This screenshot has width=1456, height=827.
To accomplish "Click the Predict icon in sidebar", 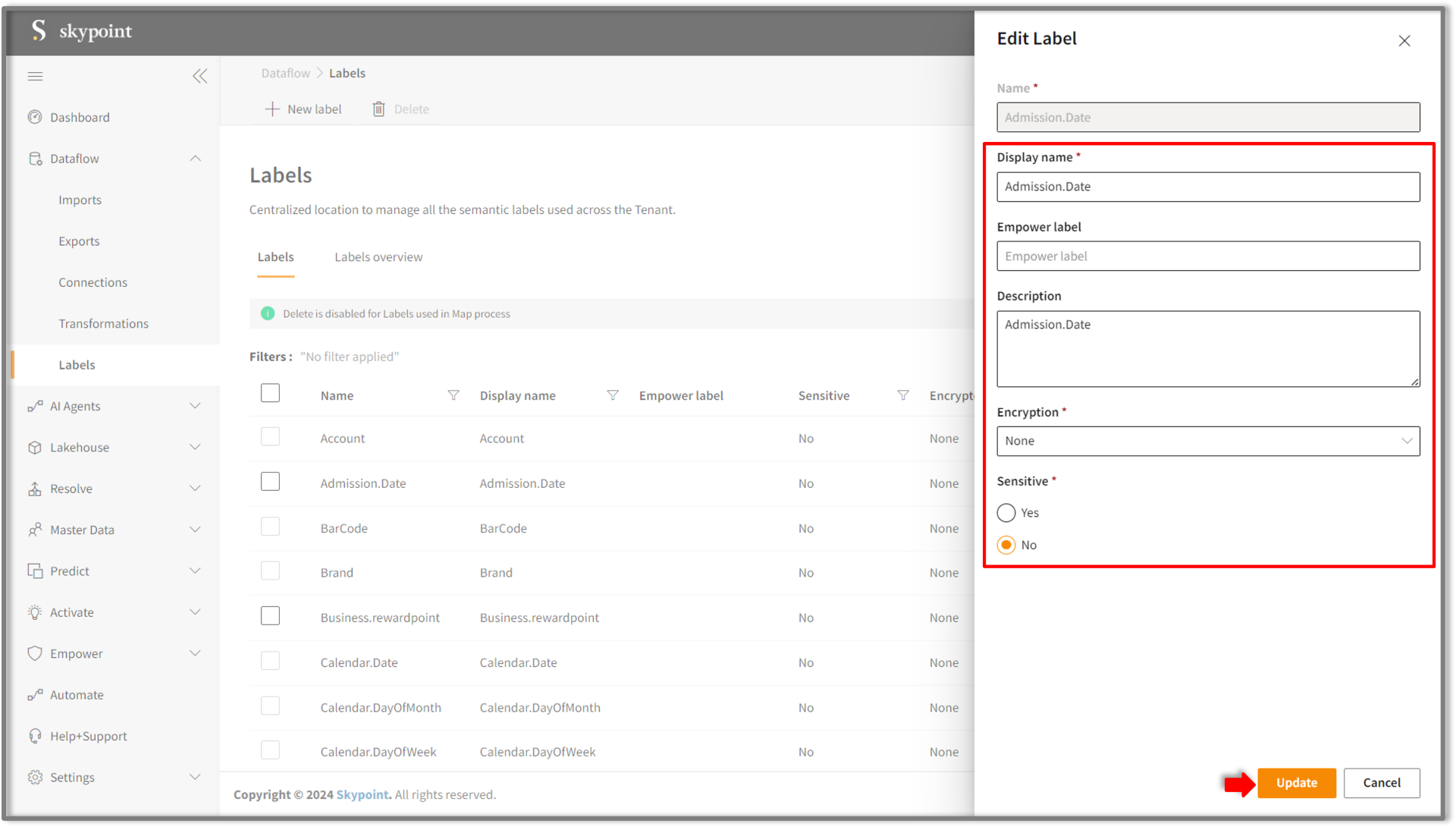I will 36,570.
